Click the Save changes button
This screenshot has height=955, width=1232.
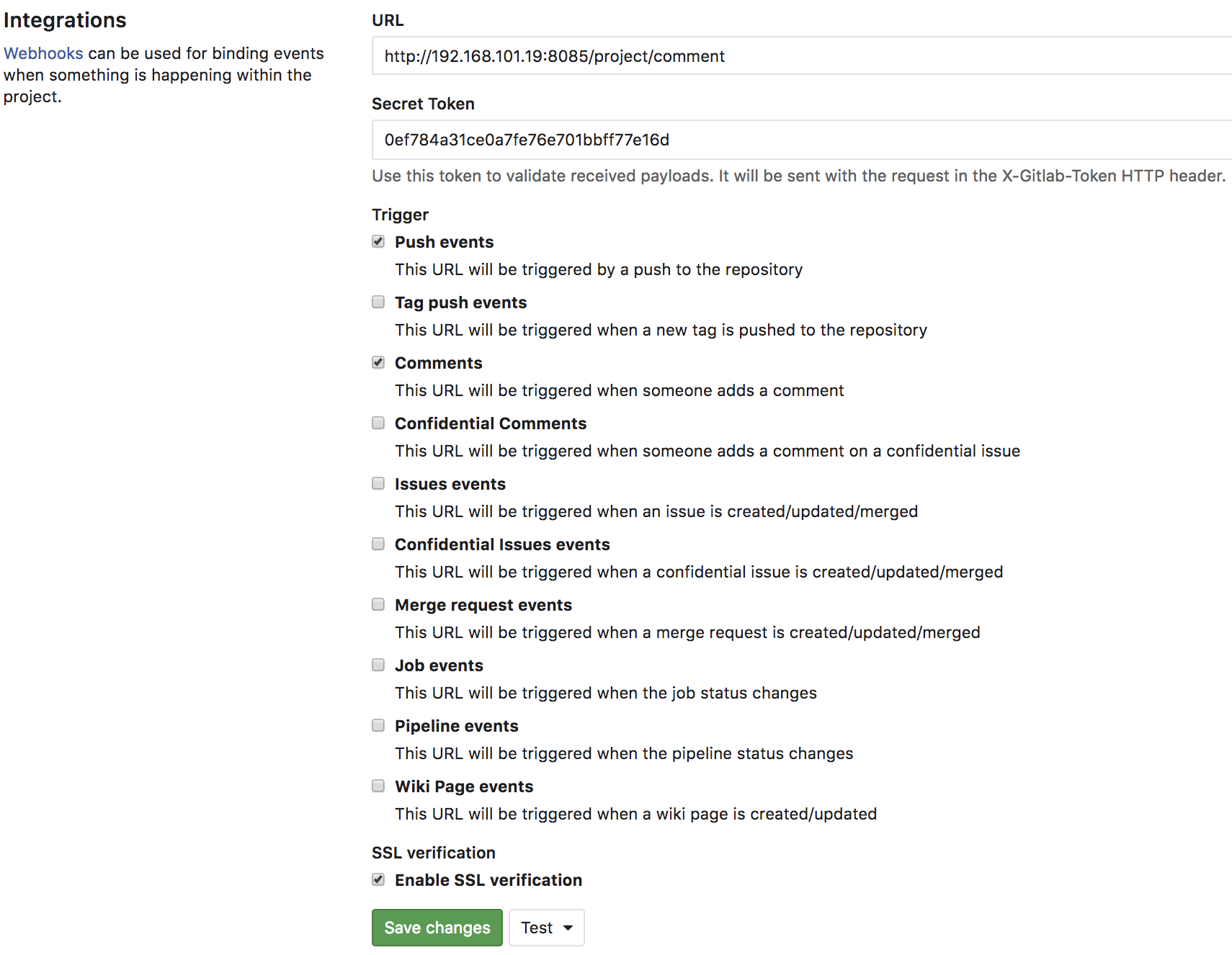point(437,928)
